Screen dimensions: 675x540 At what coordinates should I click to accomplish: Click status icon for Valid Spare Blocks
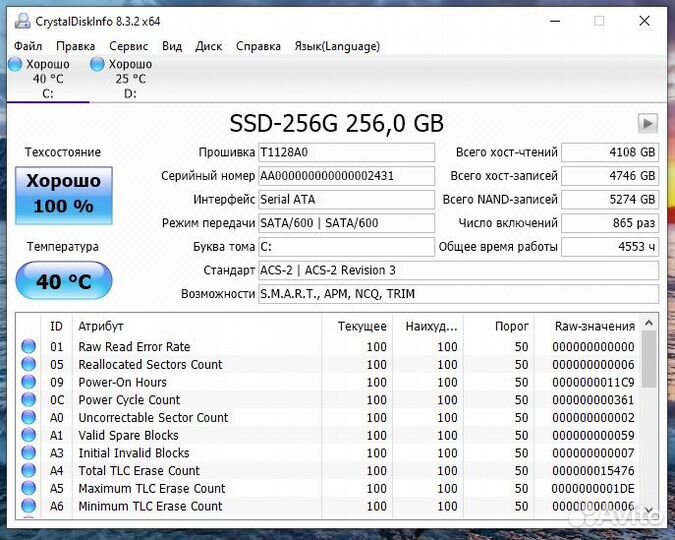[28, 435]
